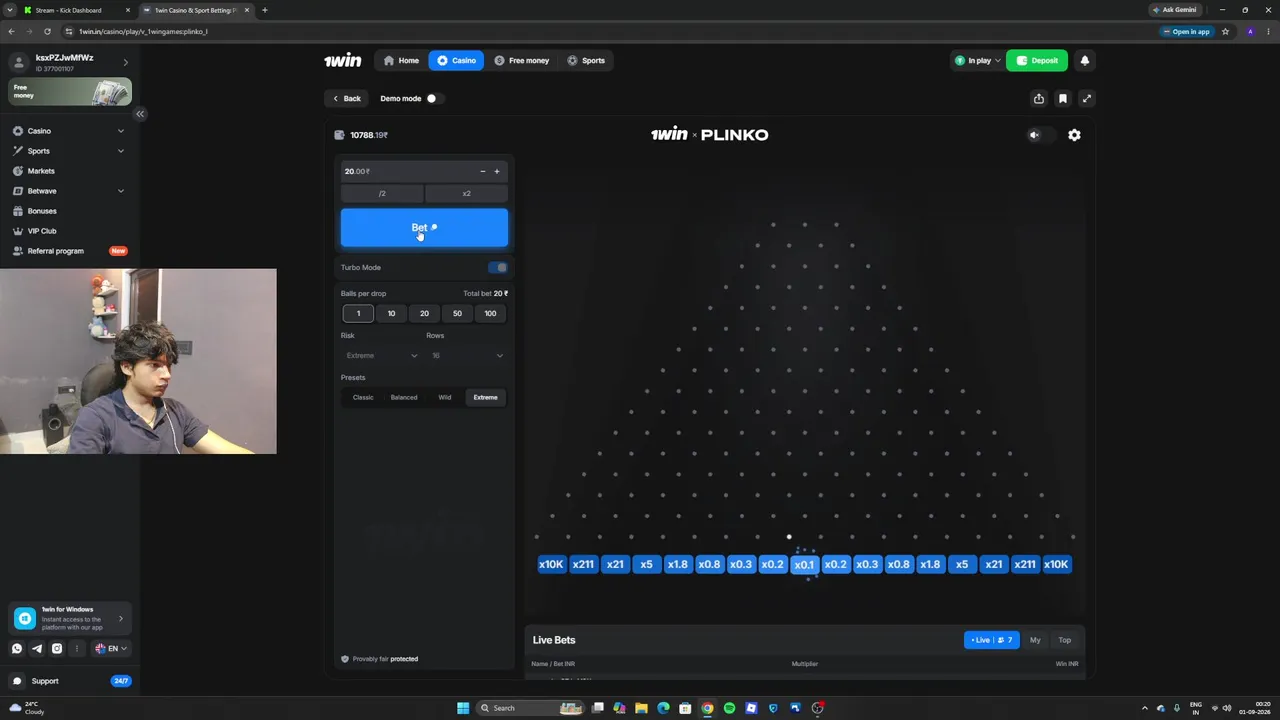Select 20 balls per drop
1280x720 pixels.
[424, 313]
